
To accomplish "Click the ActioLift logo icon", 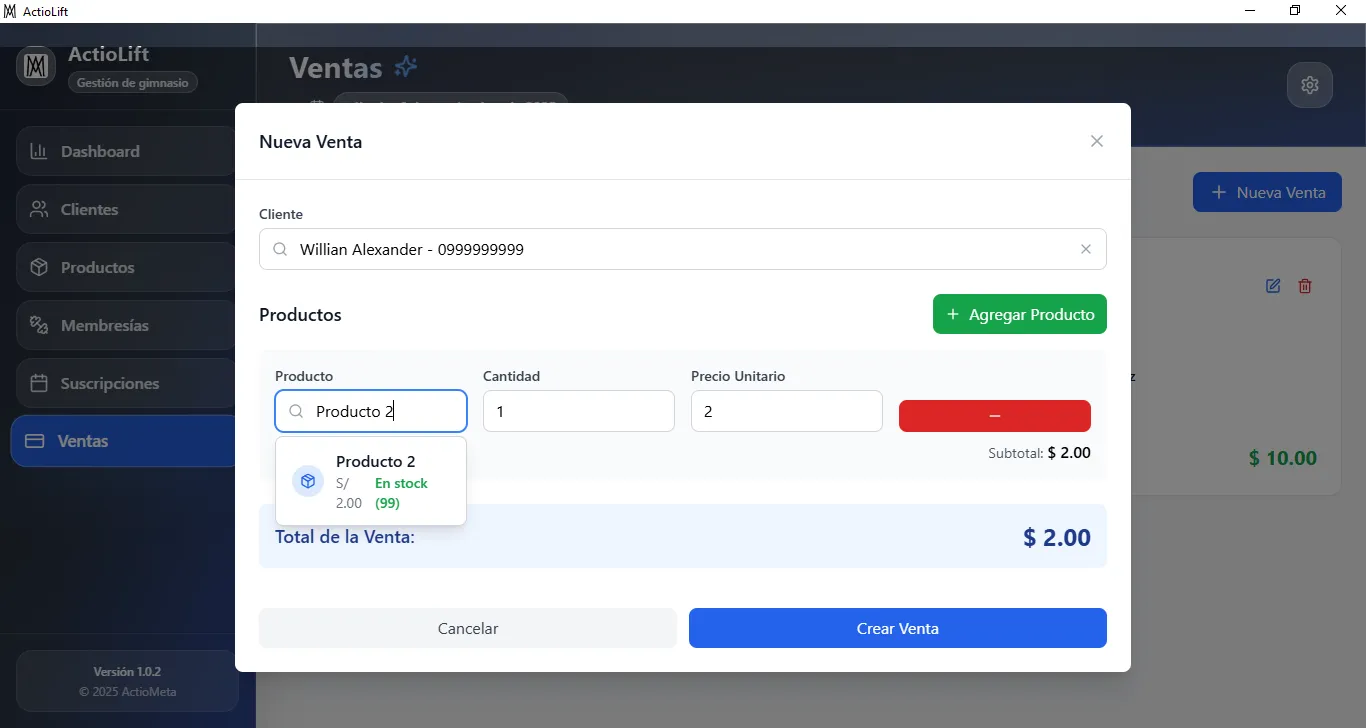I will click(x=35, y=65).
